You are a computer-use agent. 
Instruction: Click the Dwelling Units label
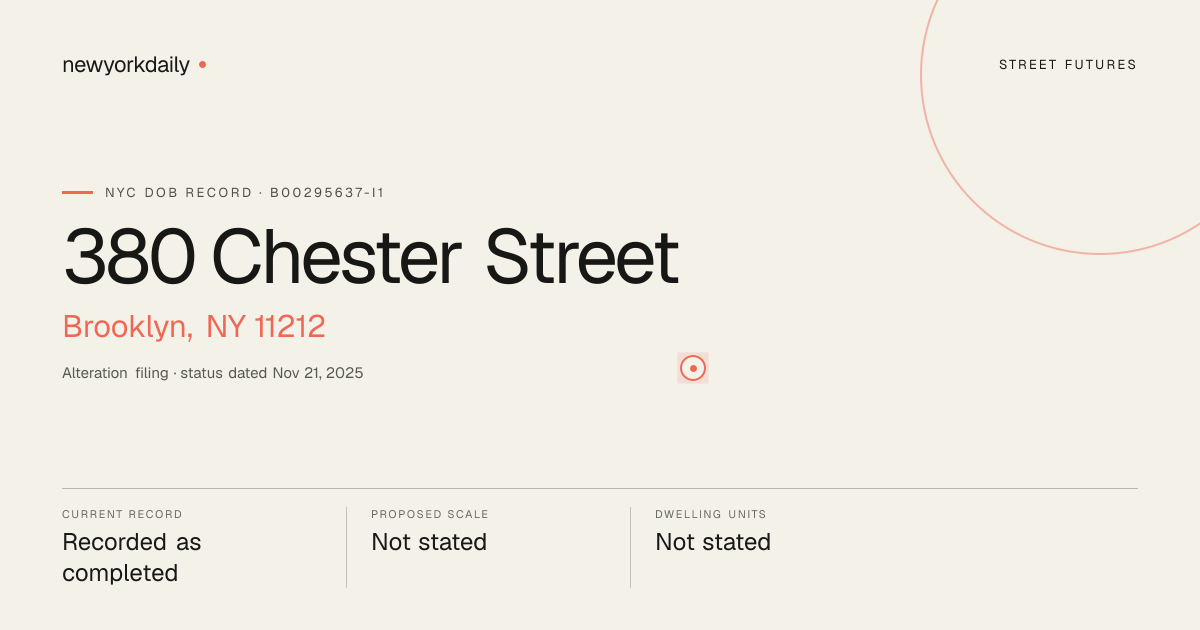coord(711,514)
